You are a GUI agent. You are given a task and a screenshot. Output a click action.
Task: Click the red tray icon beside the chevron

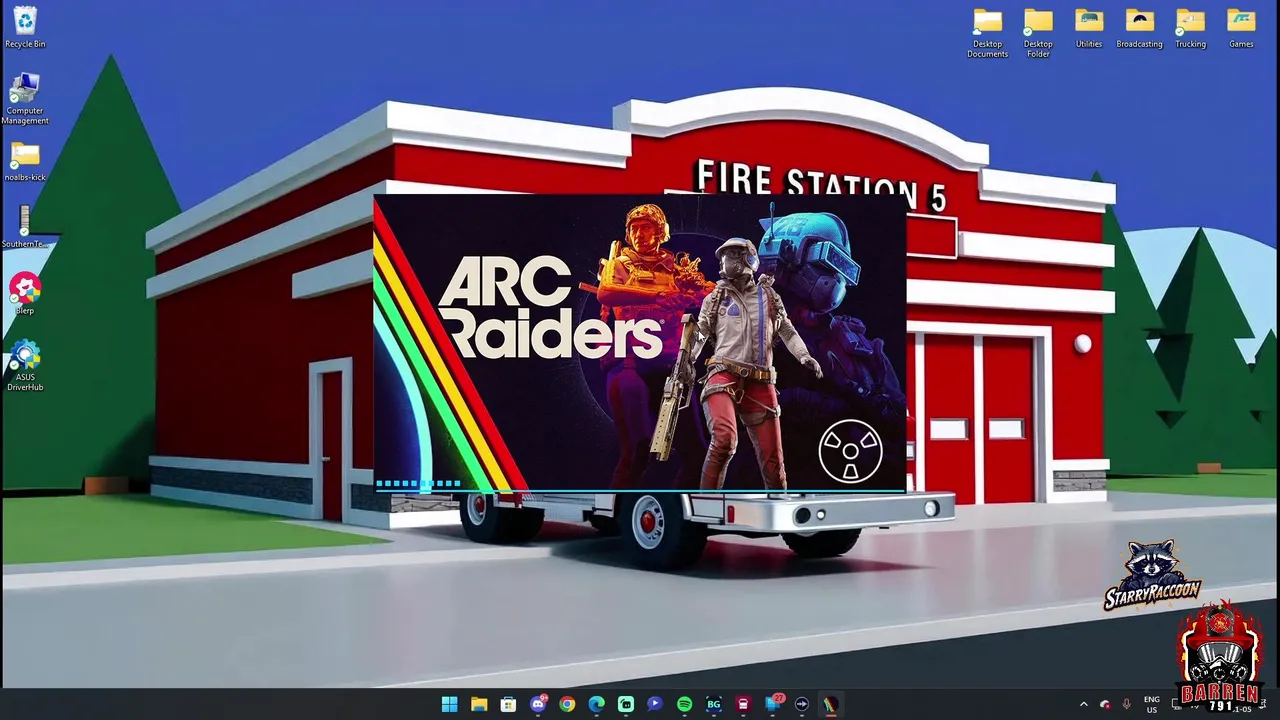click(x=1105, y=704)
